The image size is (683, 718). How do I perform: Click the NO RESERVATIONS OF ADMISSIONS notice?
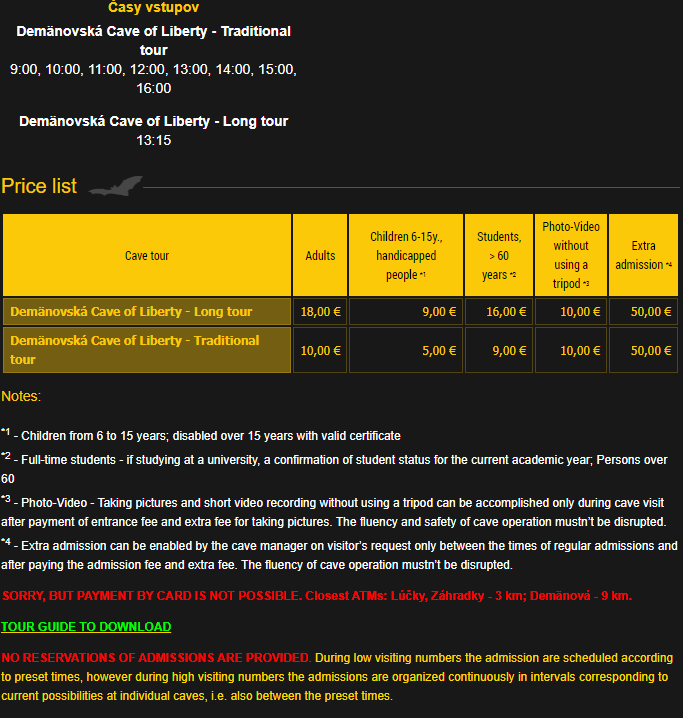pos(156,658)
